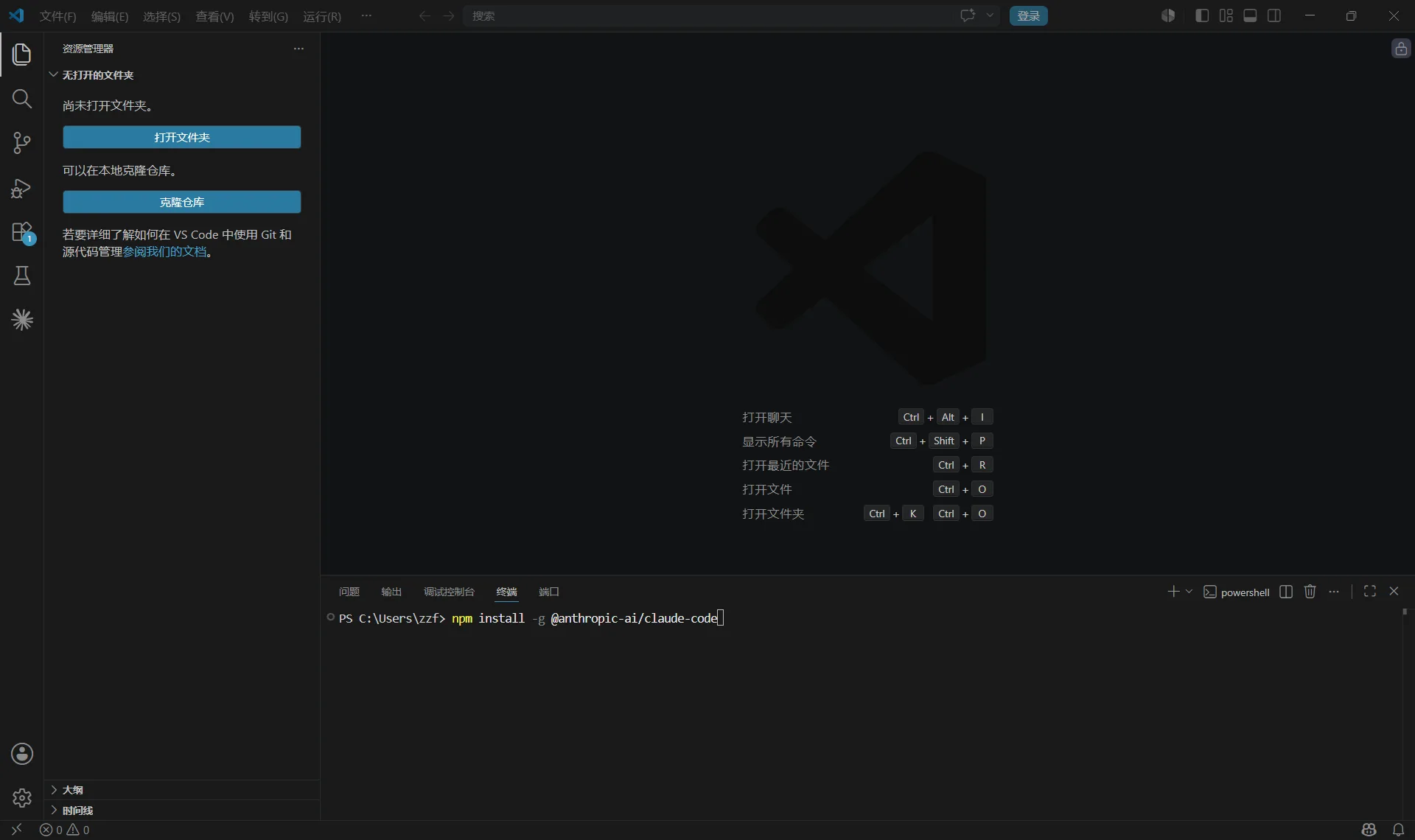Open the Source Control view

22,143
